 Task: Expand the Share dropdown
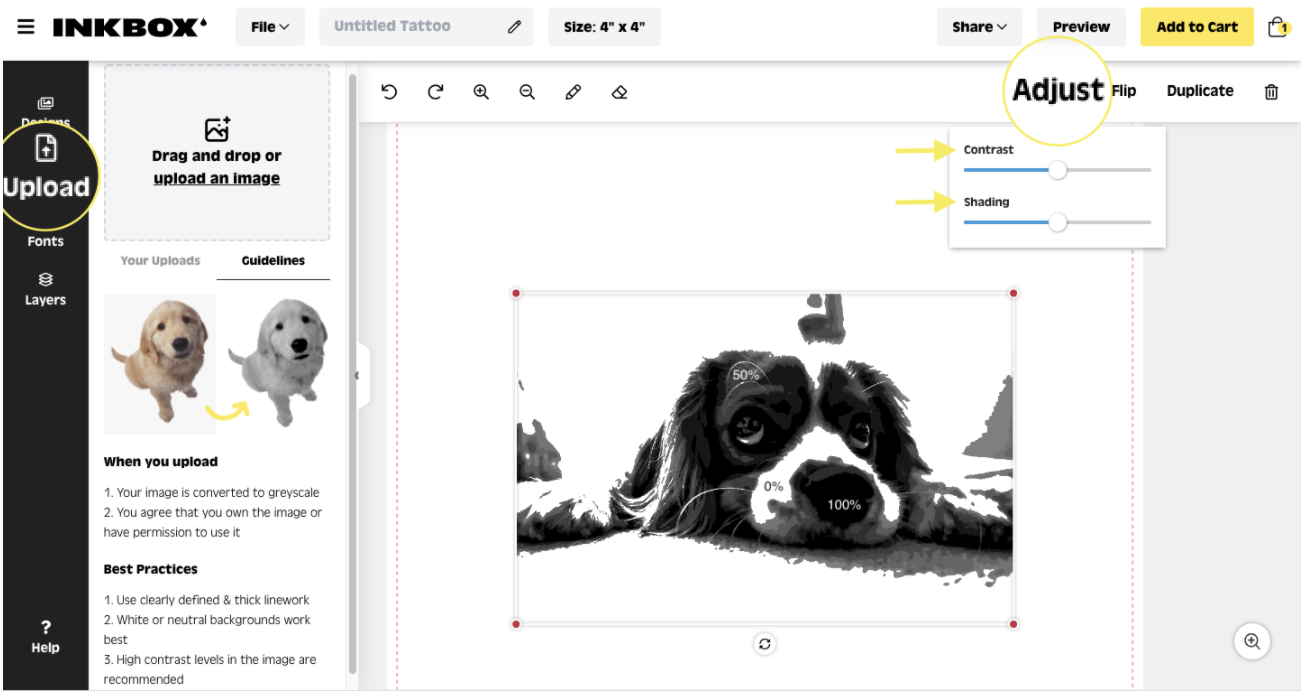coord(979,27)
